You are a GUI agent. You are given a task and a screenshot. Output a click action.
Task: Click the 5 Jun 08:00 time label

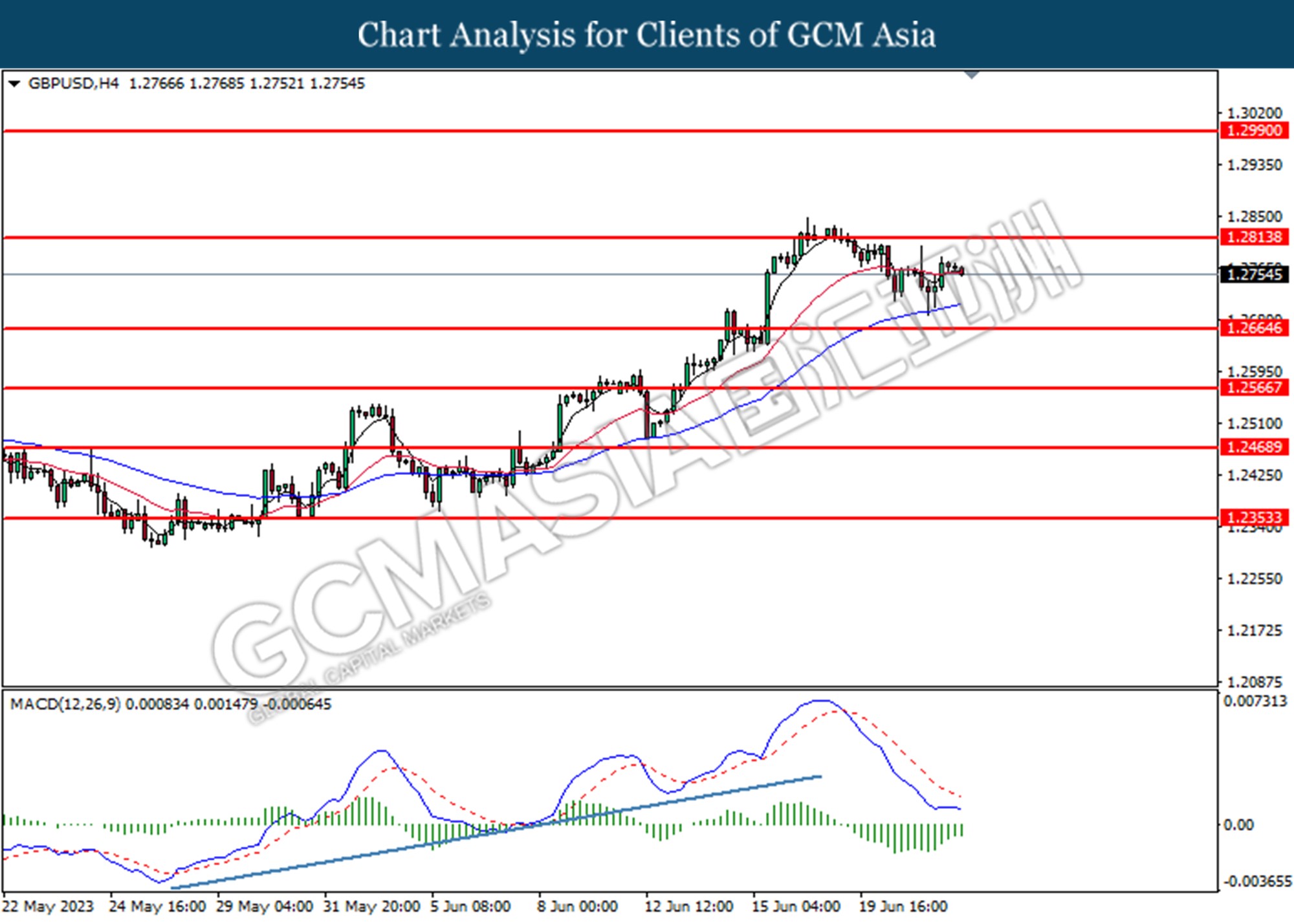470,907
